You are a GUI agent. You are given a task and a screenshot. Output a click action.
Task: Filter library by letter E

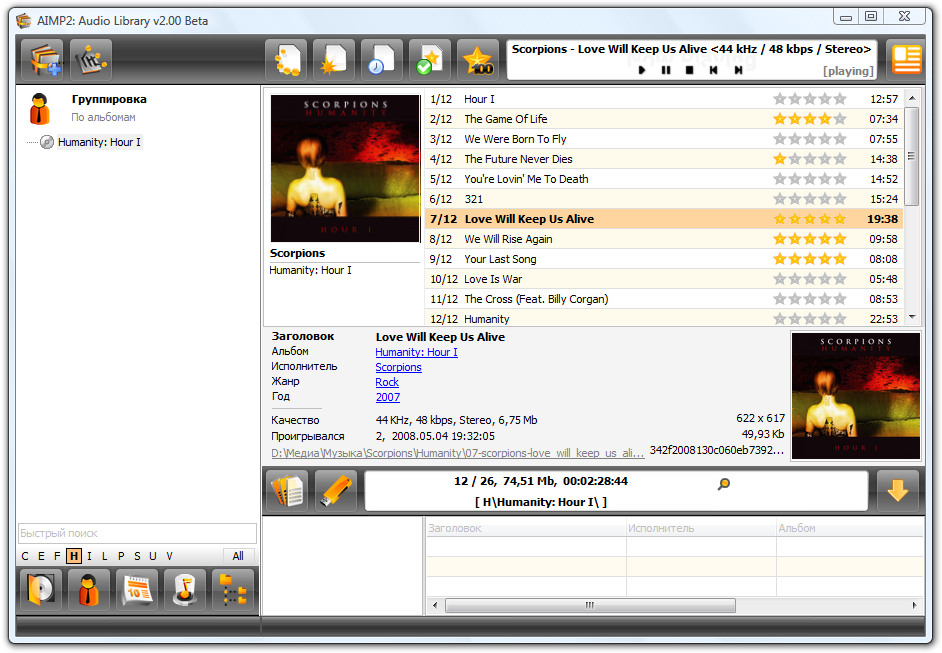[41, 556]
